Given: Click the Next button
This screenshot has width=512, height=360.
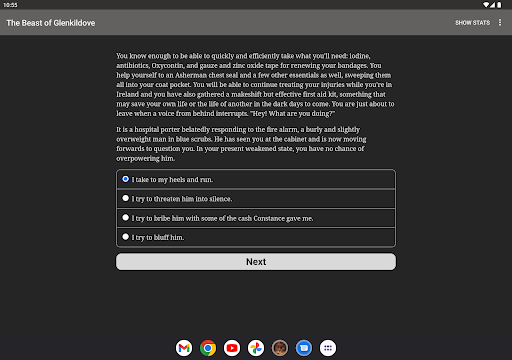Looking at the screenshot, I should [x=256, y=262].
